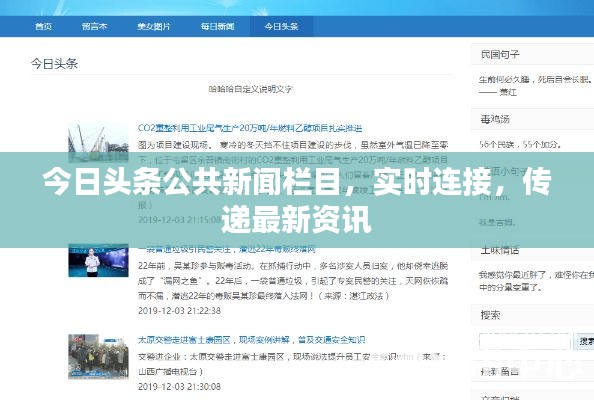Open the 太原交警走进富士康园区 headline
594x400 pixels.
pyautogui.click(x=251, y=340)
